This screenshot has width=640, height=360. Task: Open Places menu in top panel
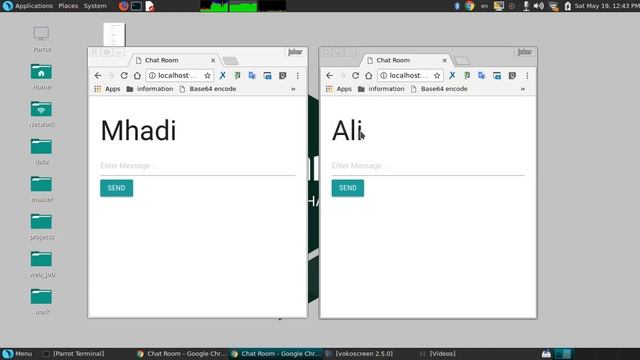point(68,6)
